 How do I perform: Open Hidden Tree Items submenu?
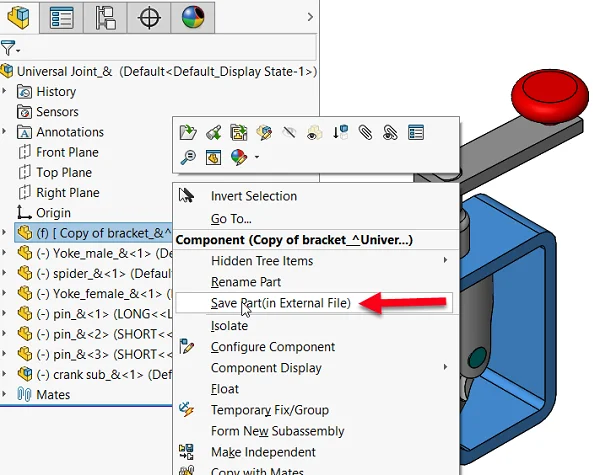click(316, 261)
